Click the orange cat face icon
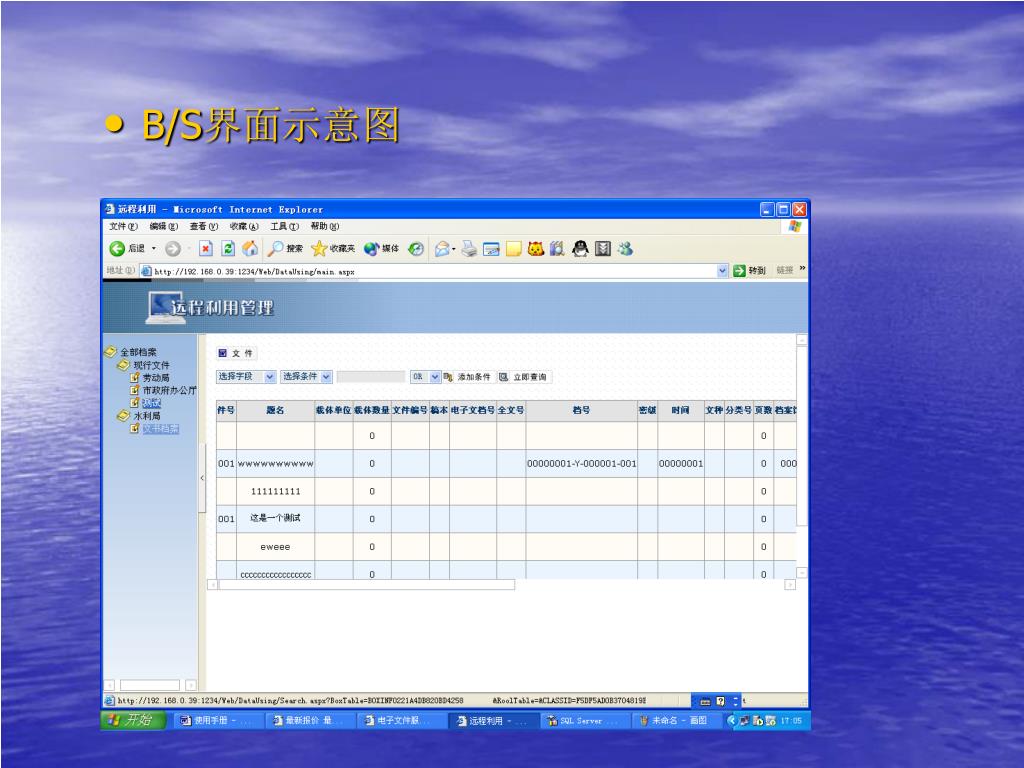This screenshot has height=768, width=1024. [x=536, y=249]
